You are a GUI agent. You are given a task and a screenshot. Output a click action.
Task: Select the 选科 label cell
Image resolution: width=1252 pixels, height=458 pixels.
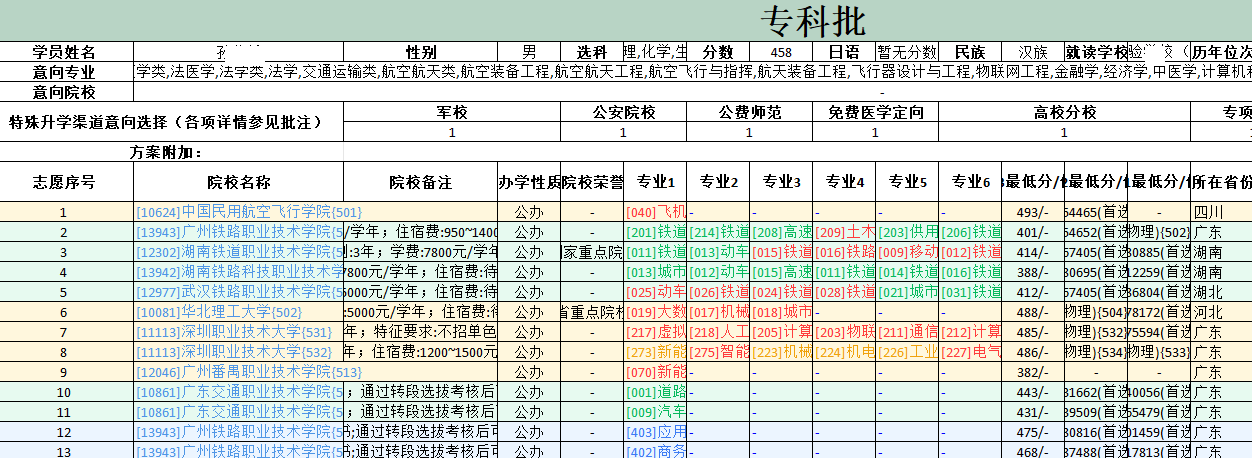[592, 52]
